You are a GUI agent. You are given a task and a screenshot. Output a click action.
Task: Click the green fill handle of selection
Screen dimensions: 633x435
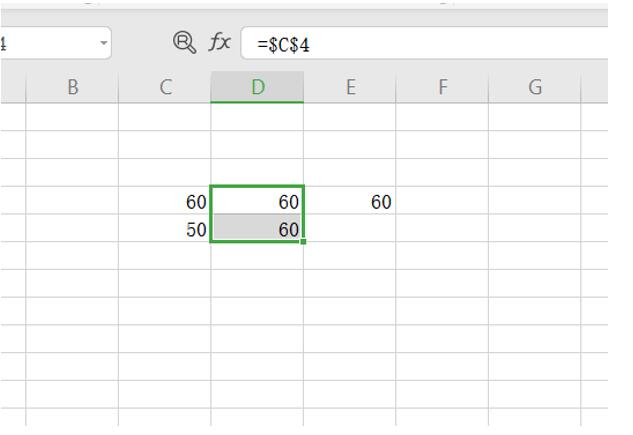[302, 241]
